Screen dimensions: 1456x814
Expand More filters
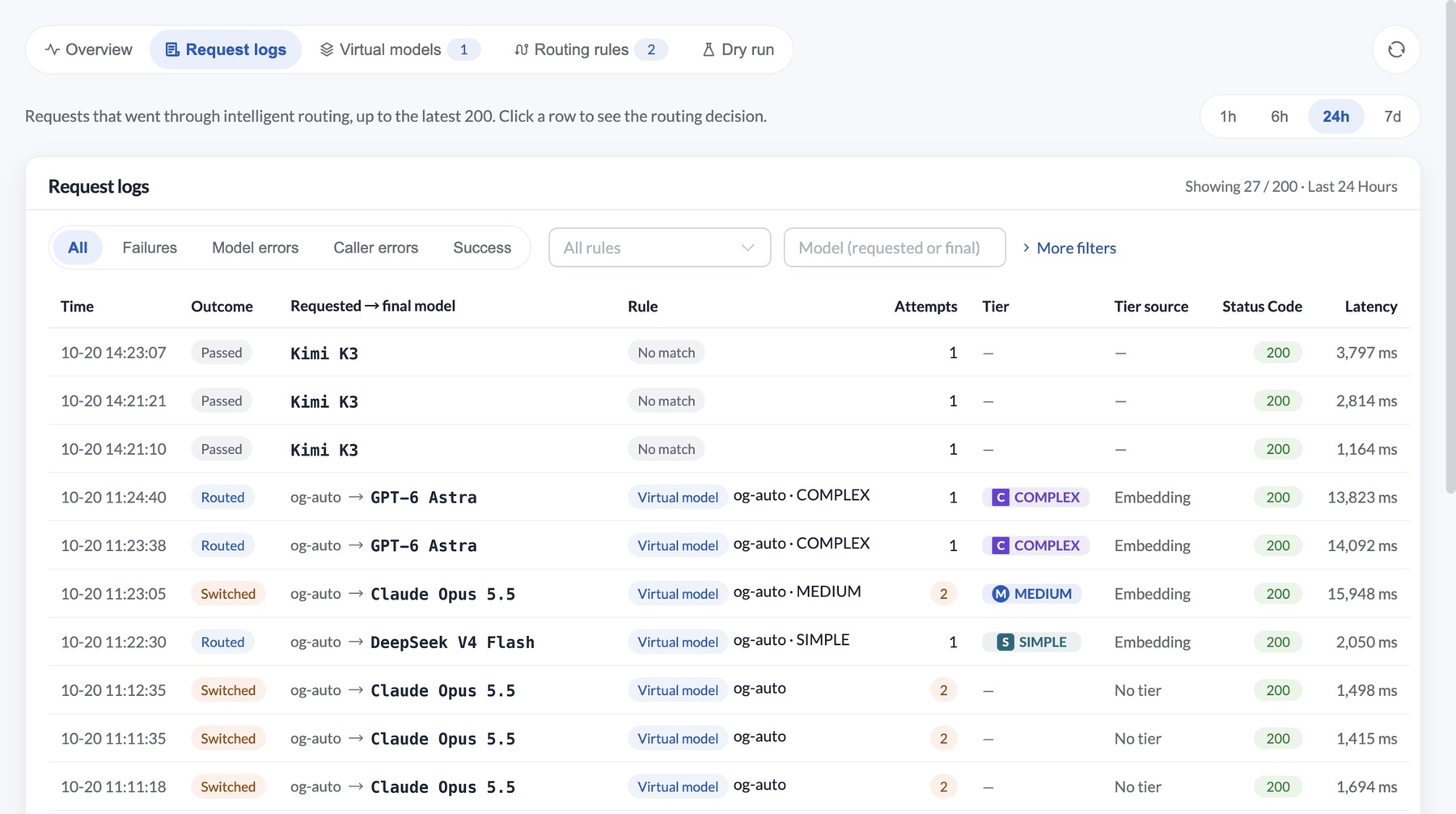(1069, 248)
